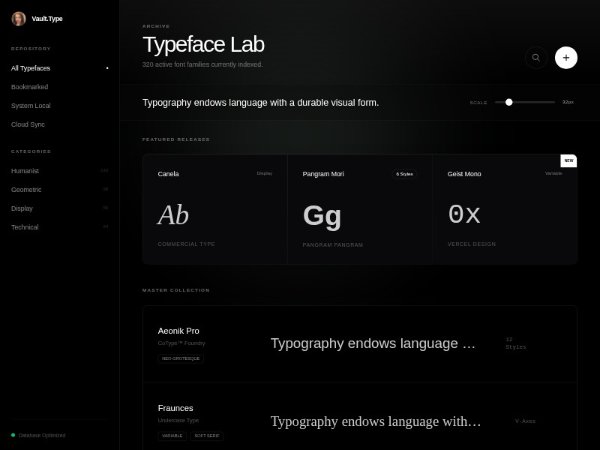Viewport: 600px width, 450px height.
Task: Click the Humanist category count
Action: pos(104,171)
